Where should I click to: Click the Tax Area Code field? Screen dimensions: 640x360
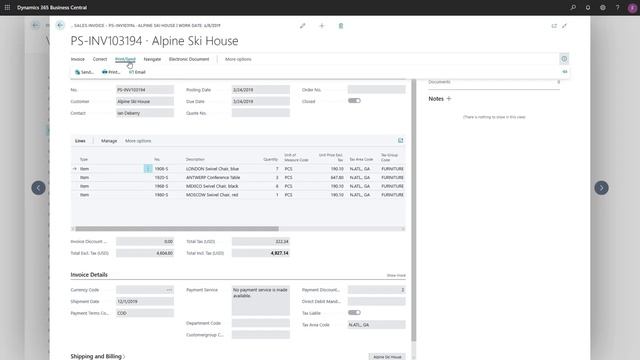[377, 324]
